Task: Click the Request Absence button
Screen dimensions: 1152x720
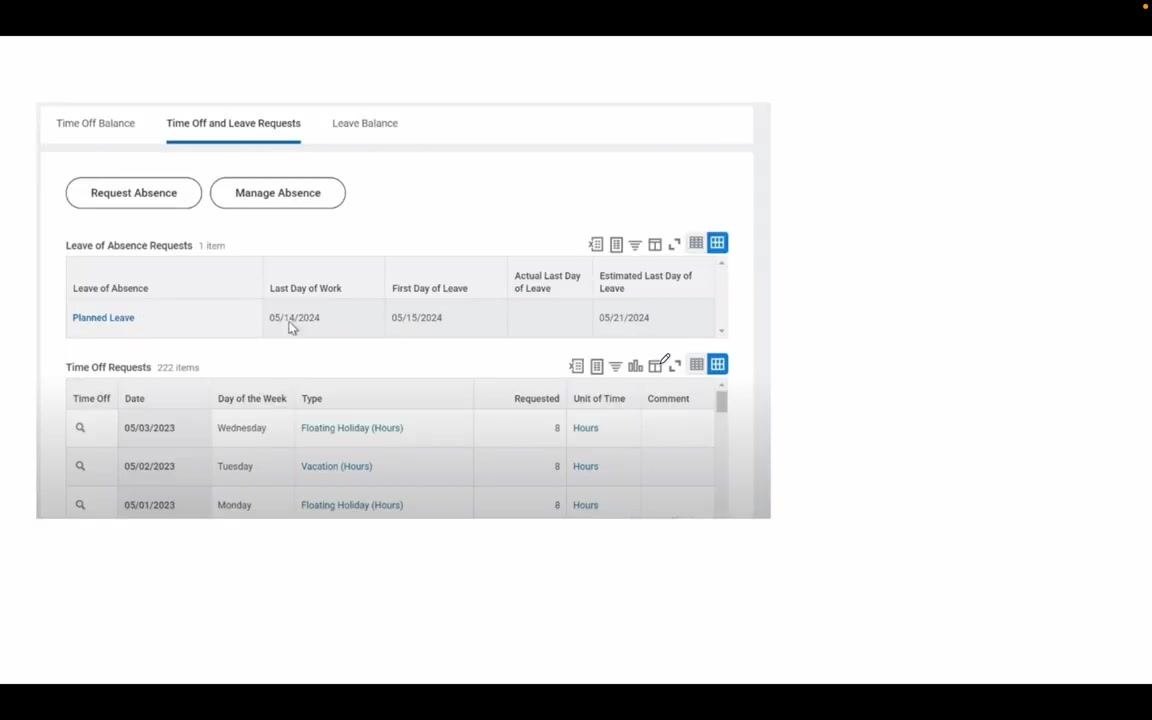Action: point(134,193)
